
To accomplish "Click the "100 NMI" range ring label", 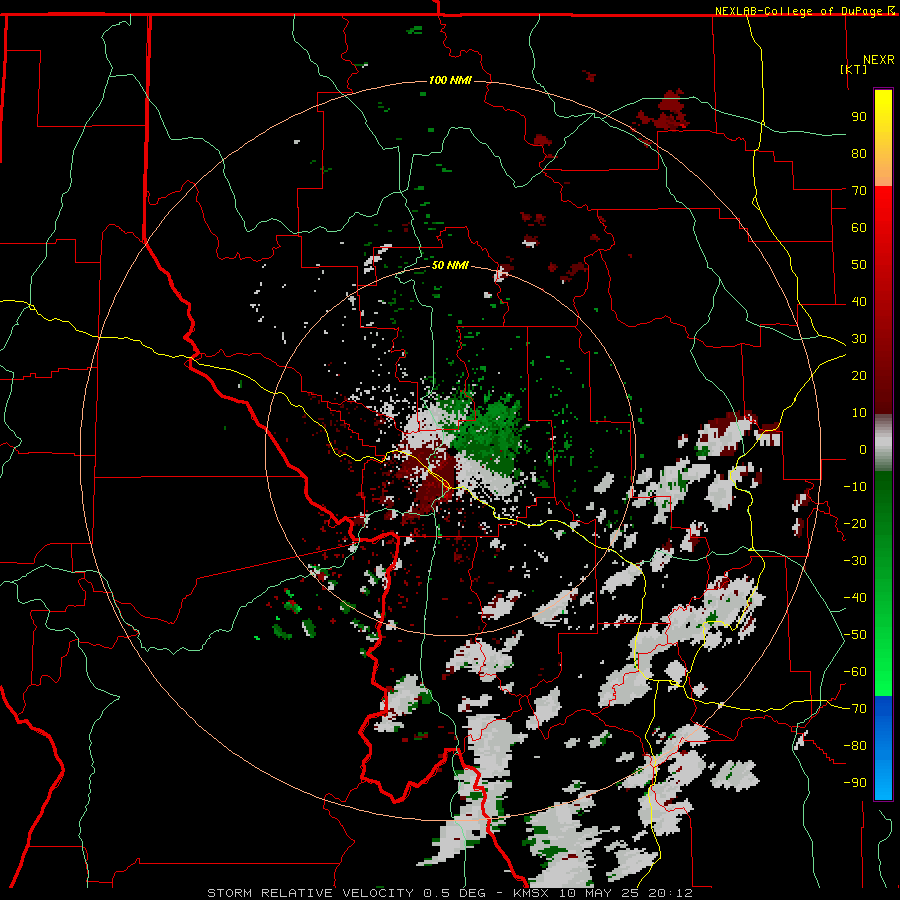I will pos(450,80).
